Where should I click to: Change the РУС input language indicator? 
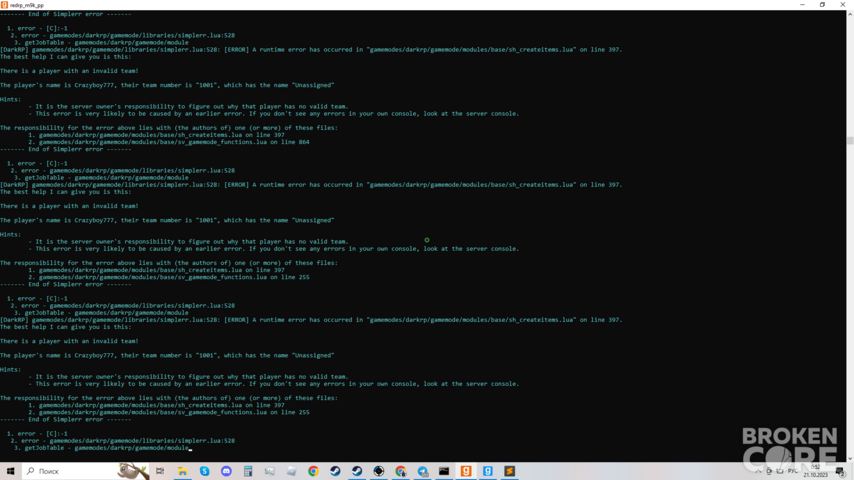[x=792, y=471]
